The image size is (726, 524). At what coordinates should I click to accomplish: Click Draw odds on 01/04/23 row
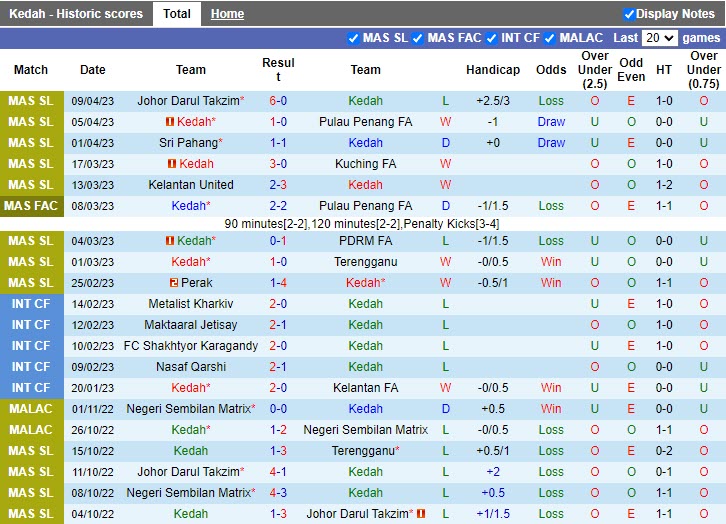[x=551, y=143]
